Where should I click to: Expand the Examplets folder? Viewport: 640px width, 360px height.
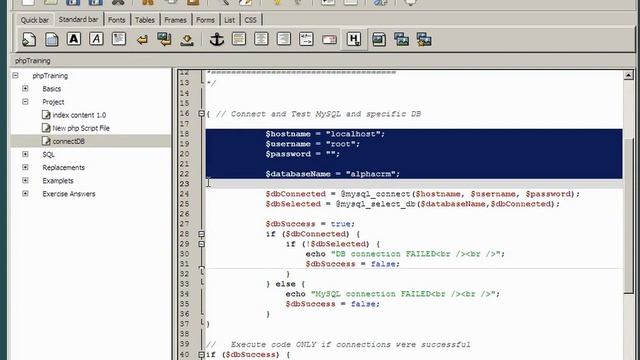click(x=25, y=180)
